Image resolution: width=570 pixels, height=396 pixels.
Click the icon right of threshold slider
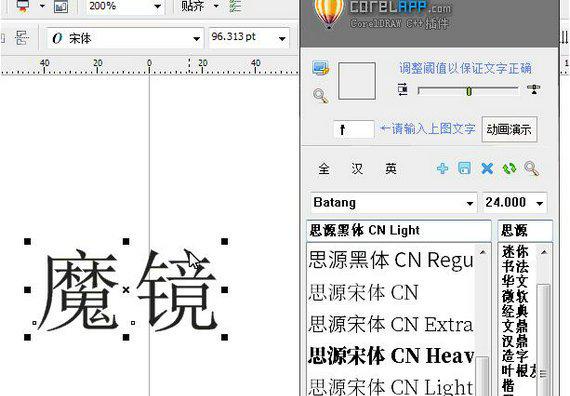pos(534,89)
